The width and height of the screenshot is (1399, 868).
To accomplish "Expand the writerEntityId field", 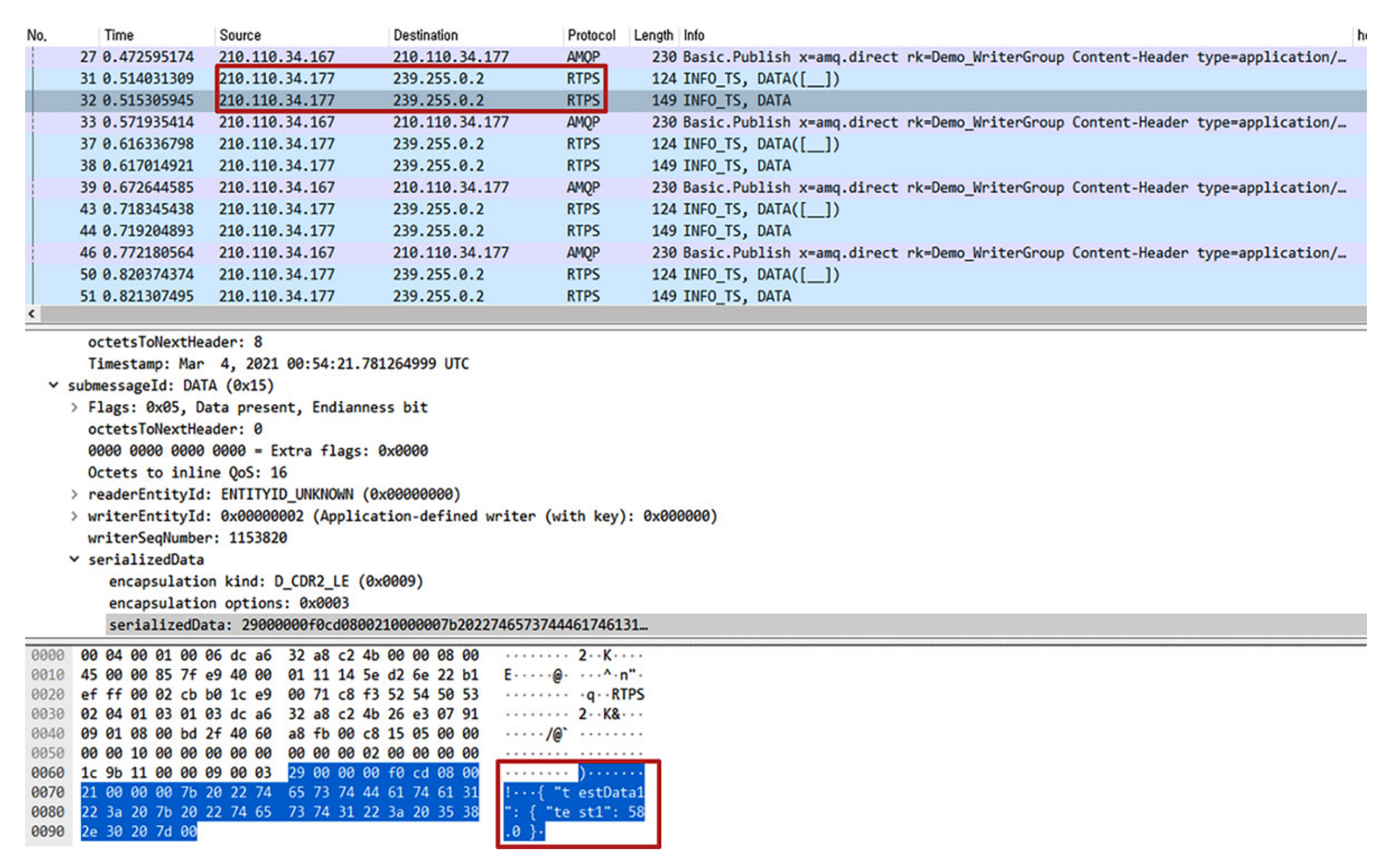I will (x=74, y=515).
